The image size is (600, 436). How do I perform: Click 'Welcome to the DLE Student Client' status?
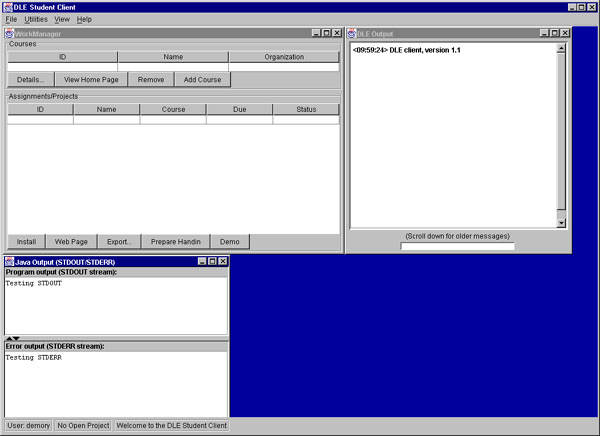tap(171, 425)
